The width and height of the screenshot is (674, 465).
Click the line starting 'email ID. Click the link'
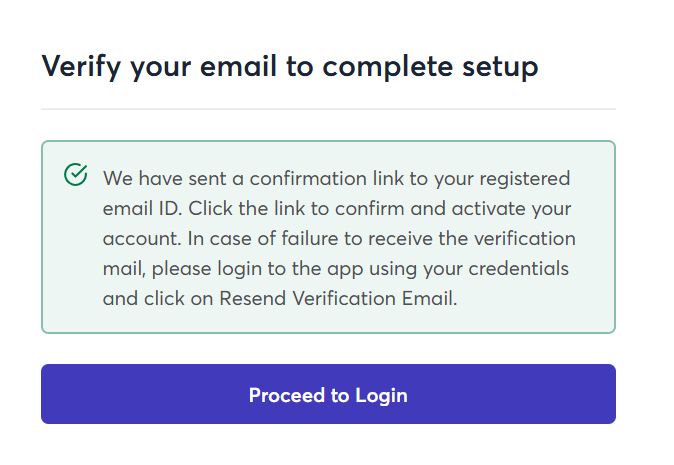point(336,209)
